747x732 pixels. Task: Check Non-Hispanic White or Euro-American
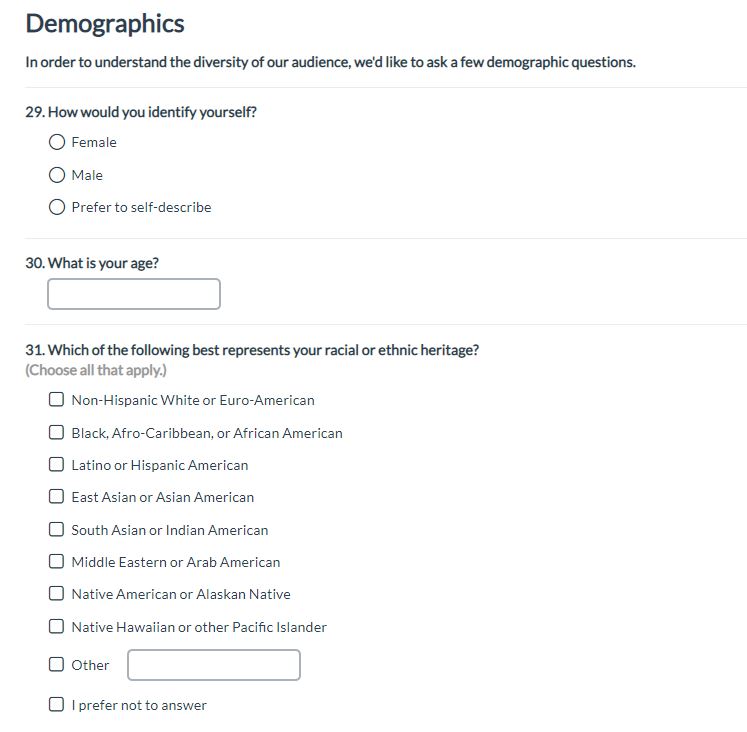(57, 400)
